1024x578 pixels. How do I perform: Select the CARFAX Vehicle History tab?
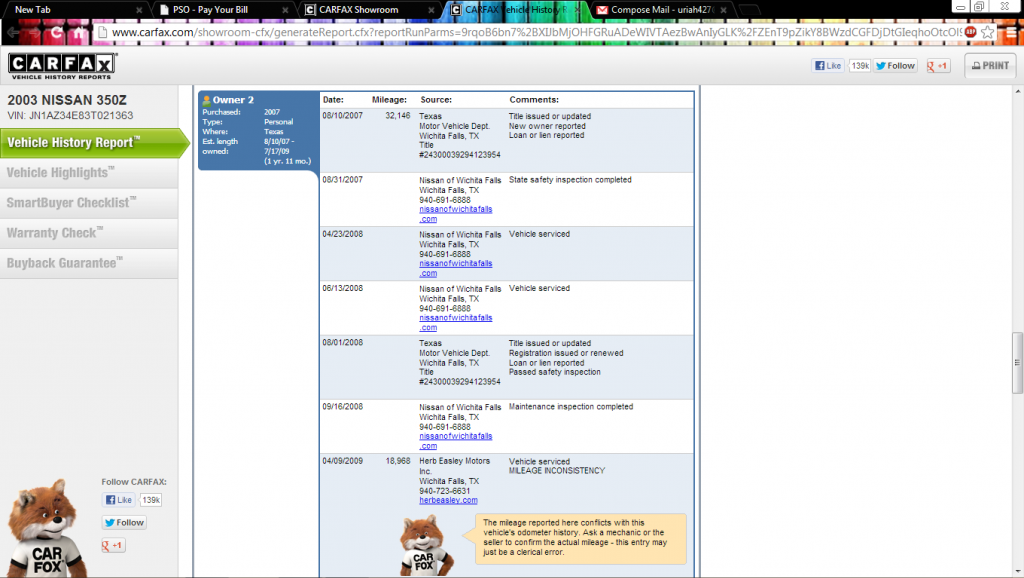point(516,10)
